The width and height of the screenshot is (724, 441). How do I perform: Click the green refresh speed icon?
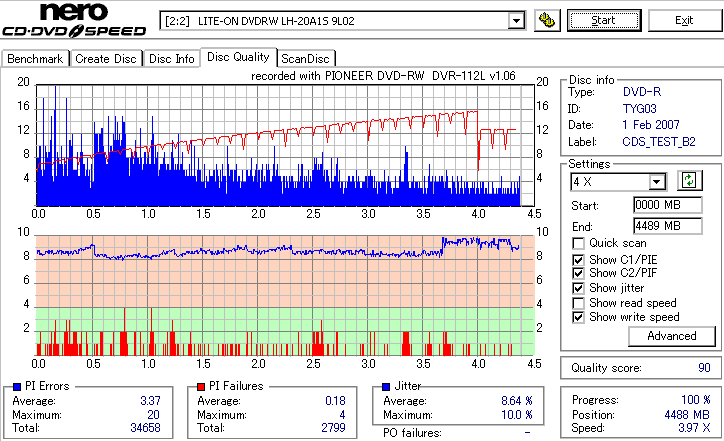689,181
